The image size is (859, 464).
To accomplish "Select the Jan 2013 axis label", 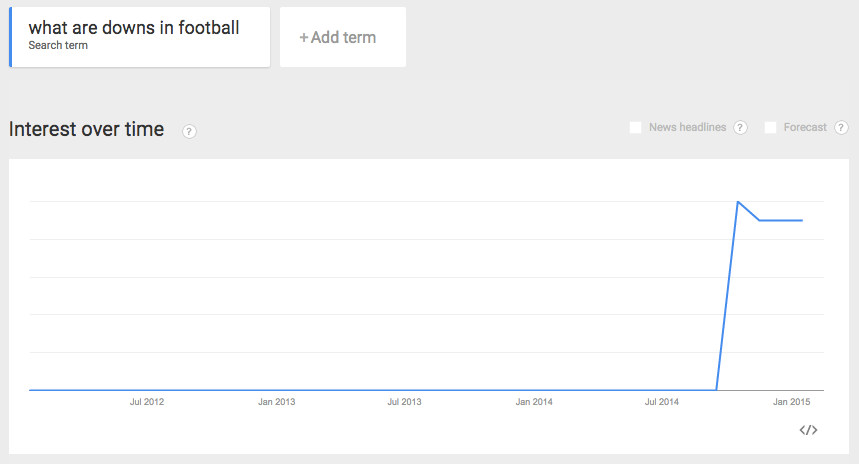I will pos(276,402).
